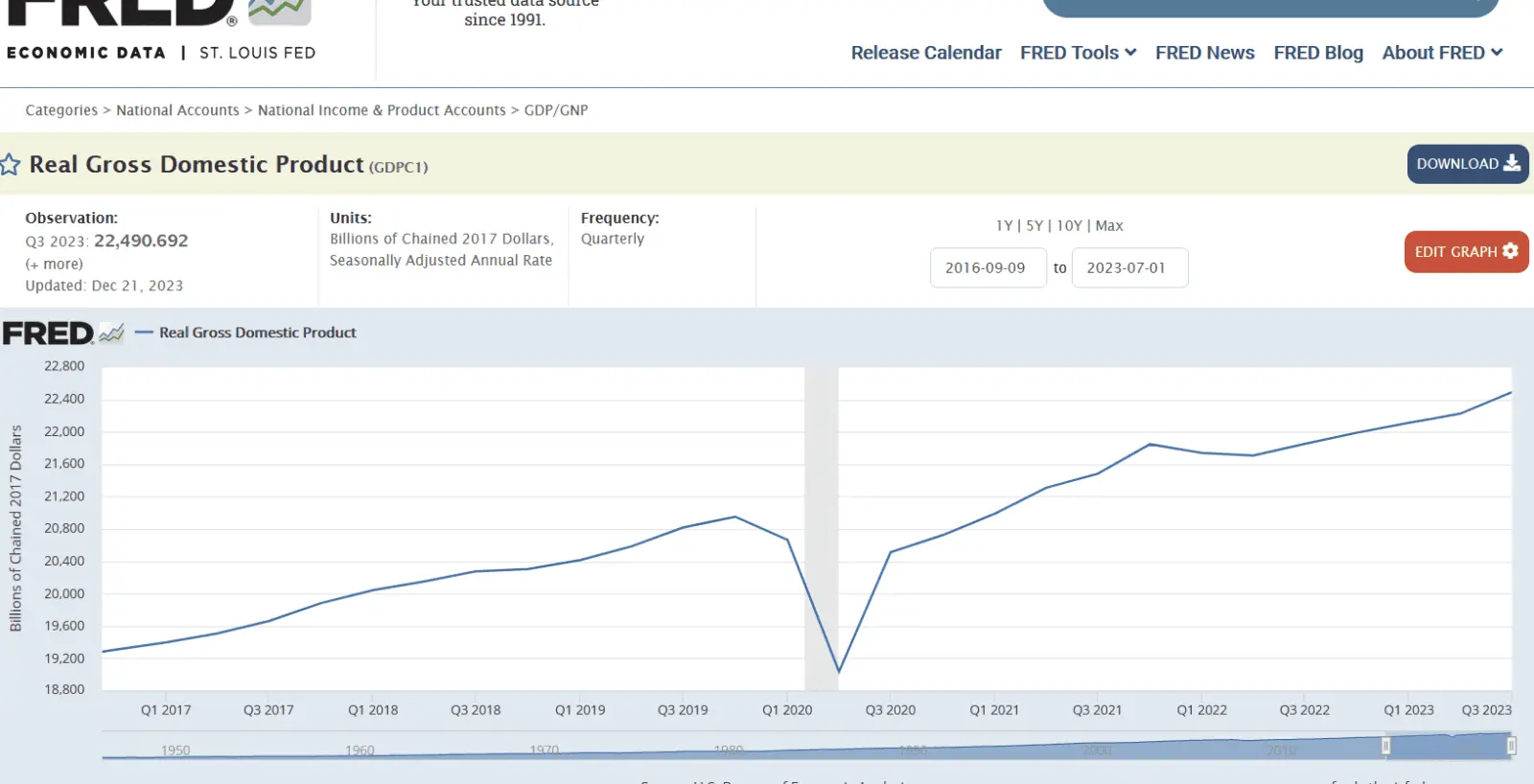Open the EDIT GRAPH panel
This screenshot has height=784, width=1534.
[1465, 252]
